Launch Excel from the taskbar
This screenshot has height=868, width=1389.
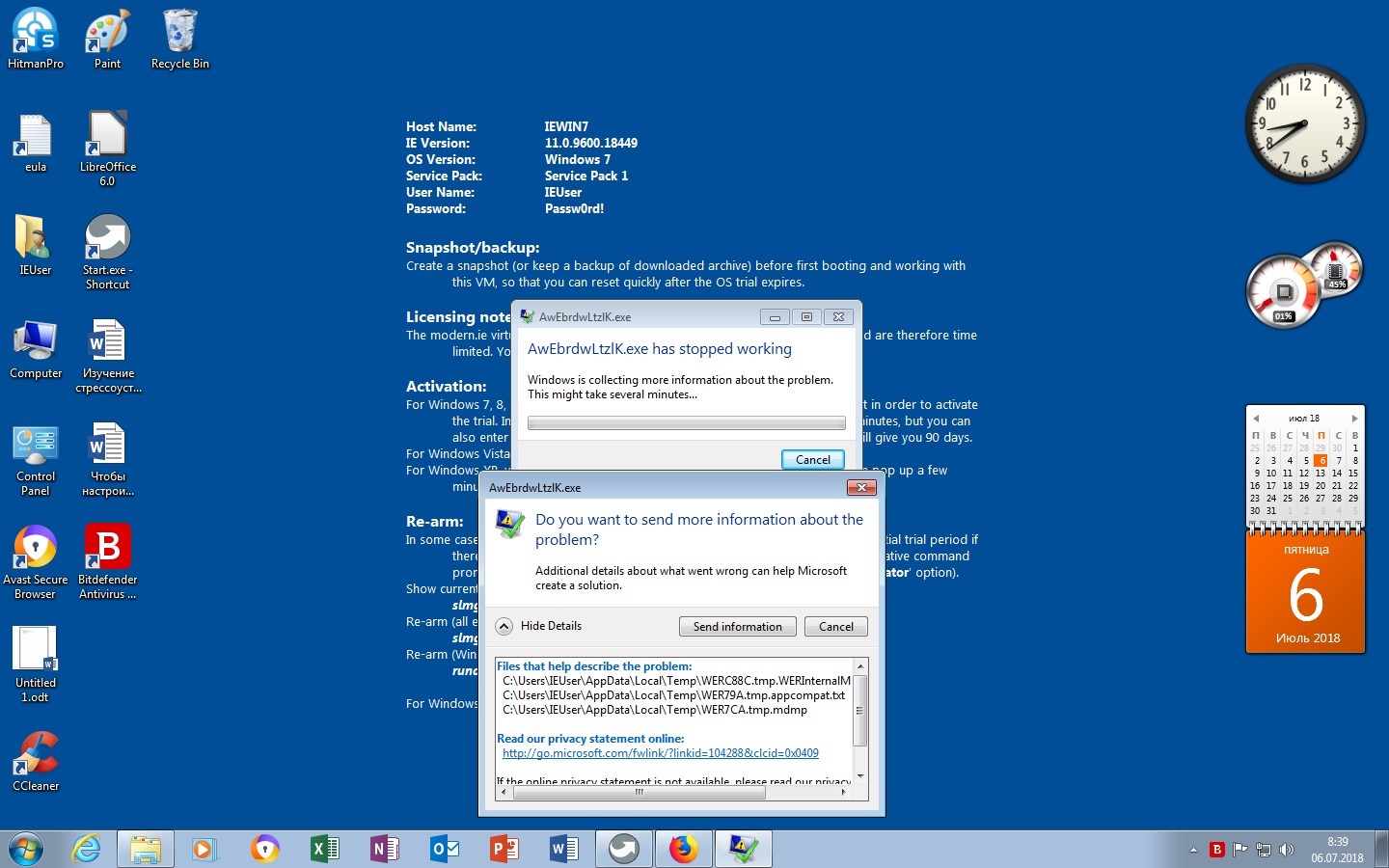tap(324, 849)
